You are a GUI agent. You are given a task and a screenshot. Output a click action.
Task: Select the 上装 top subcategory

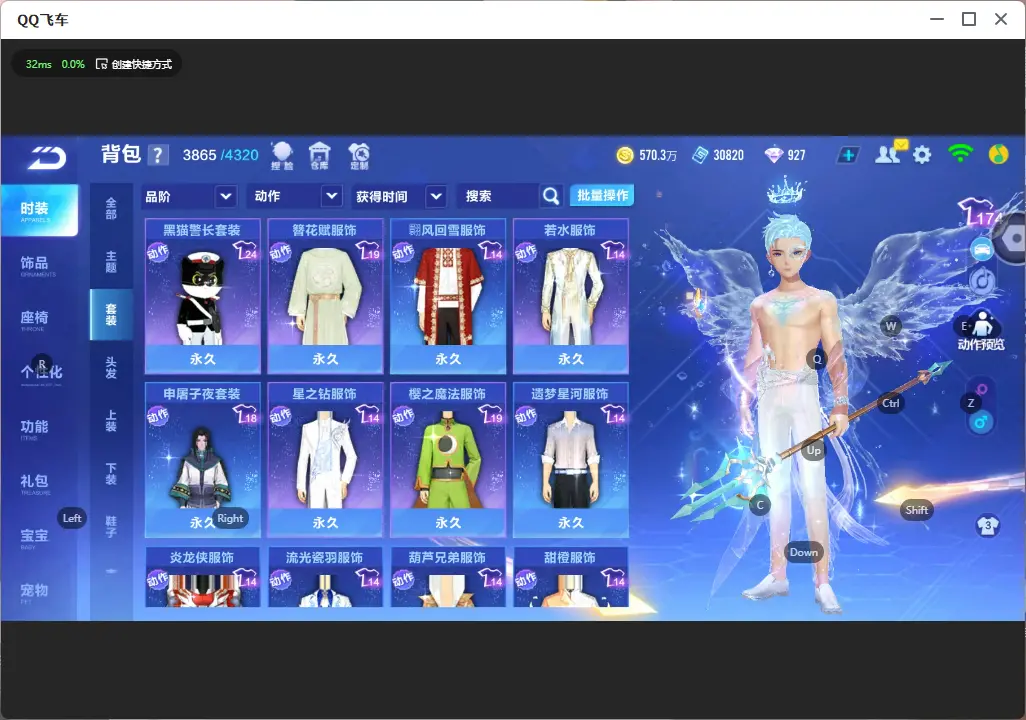click(x=111, y=421)
